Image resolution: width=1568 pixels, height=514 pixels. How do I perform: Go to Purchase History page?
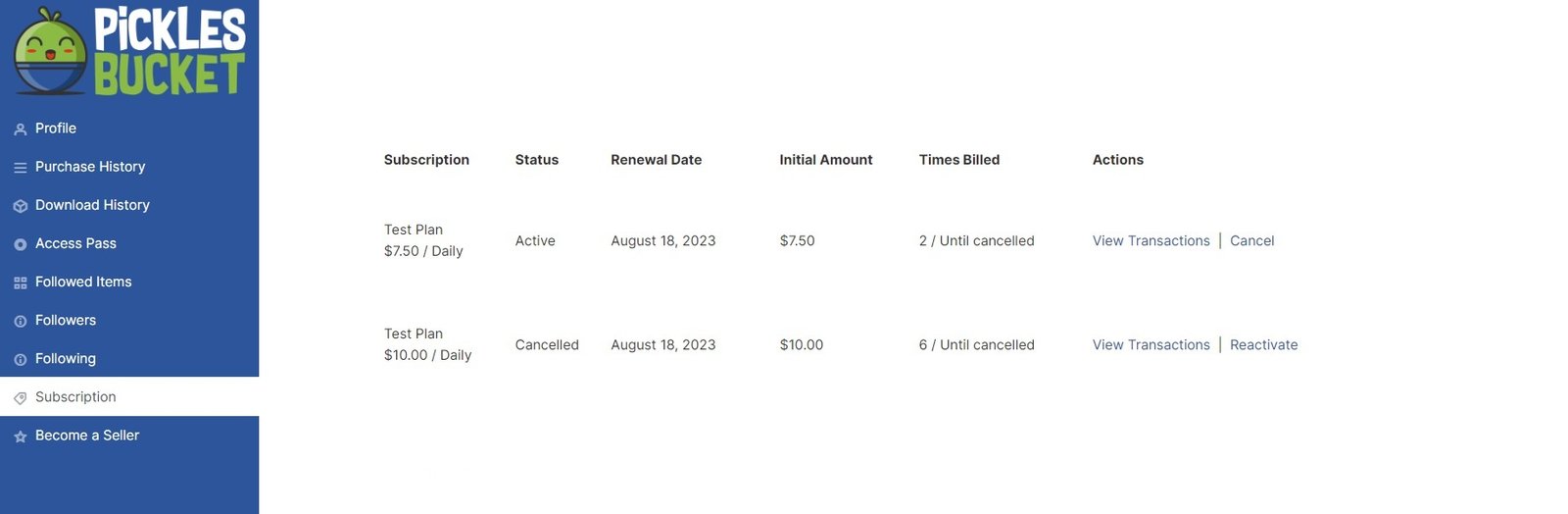90,167
